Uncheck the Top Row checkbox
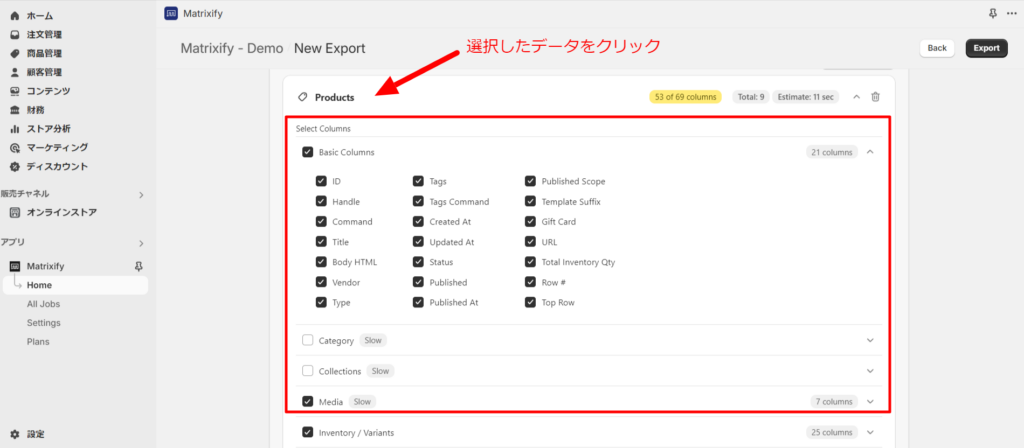Viewport: 1024px width, 448px height. click(530, 302)
